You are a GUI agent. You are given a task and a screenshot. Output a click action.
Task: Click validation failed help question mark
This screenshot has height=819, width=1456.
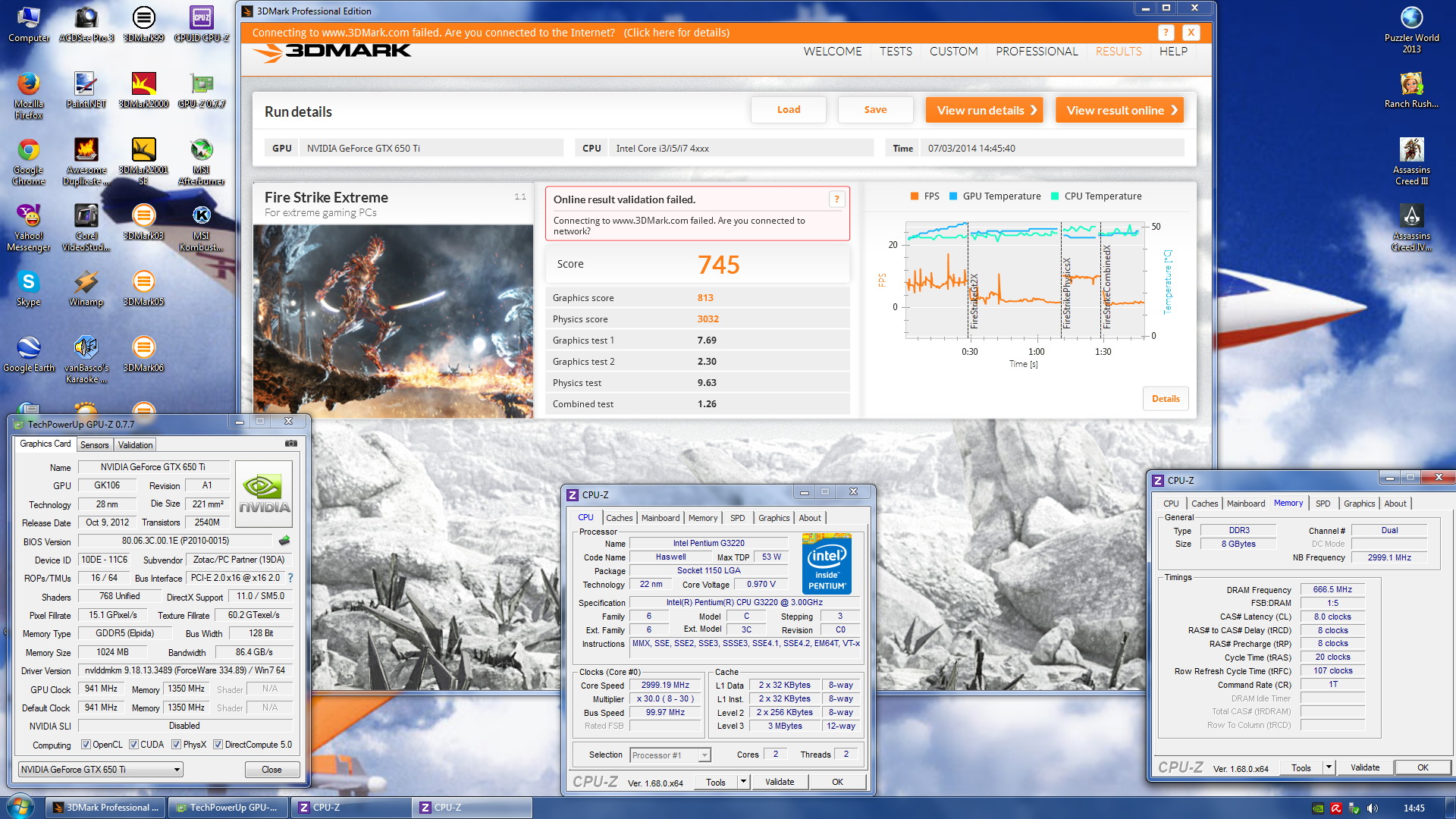pos(836,199)
